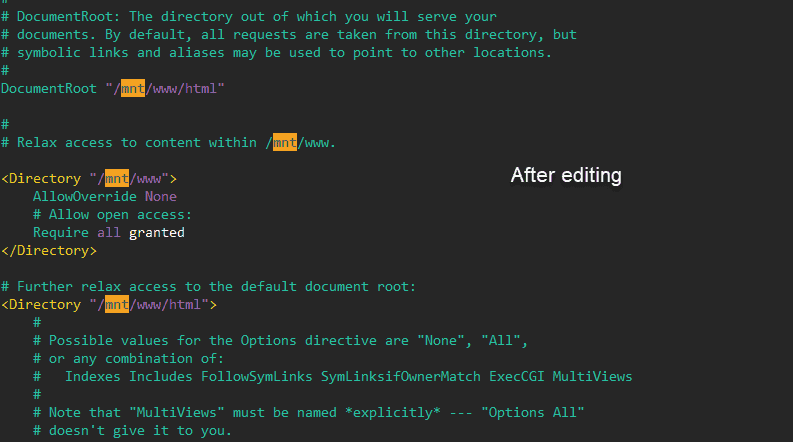Viewport: 793px width, 442px height.
Task: Click html in the second Directory tag path
Action: click(x=189, y=305)
